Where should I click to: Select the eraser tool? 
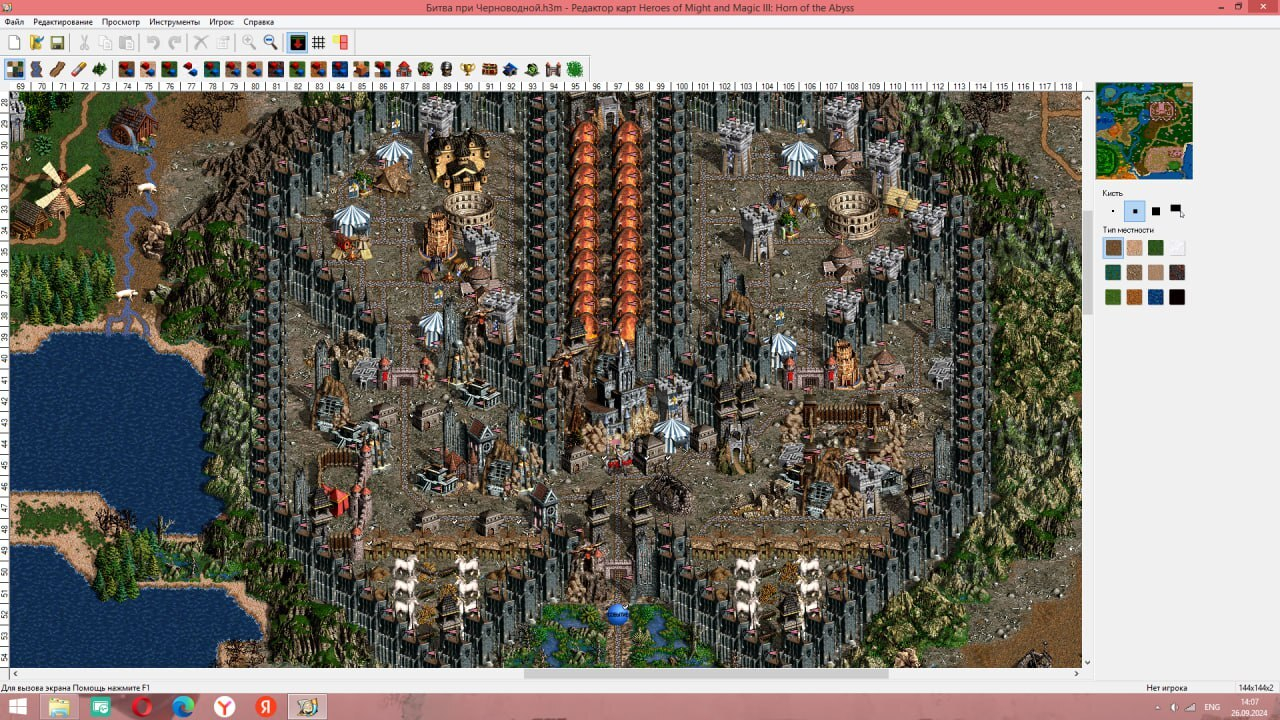[79, 69]
